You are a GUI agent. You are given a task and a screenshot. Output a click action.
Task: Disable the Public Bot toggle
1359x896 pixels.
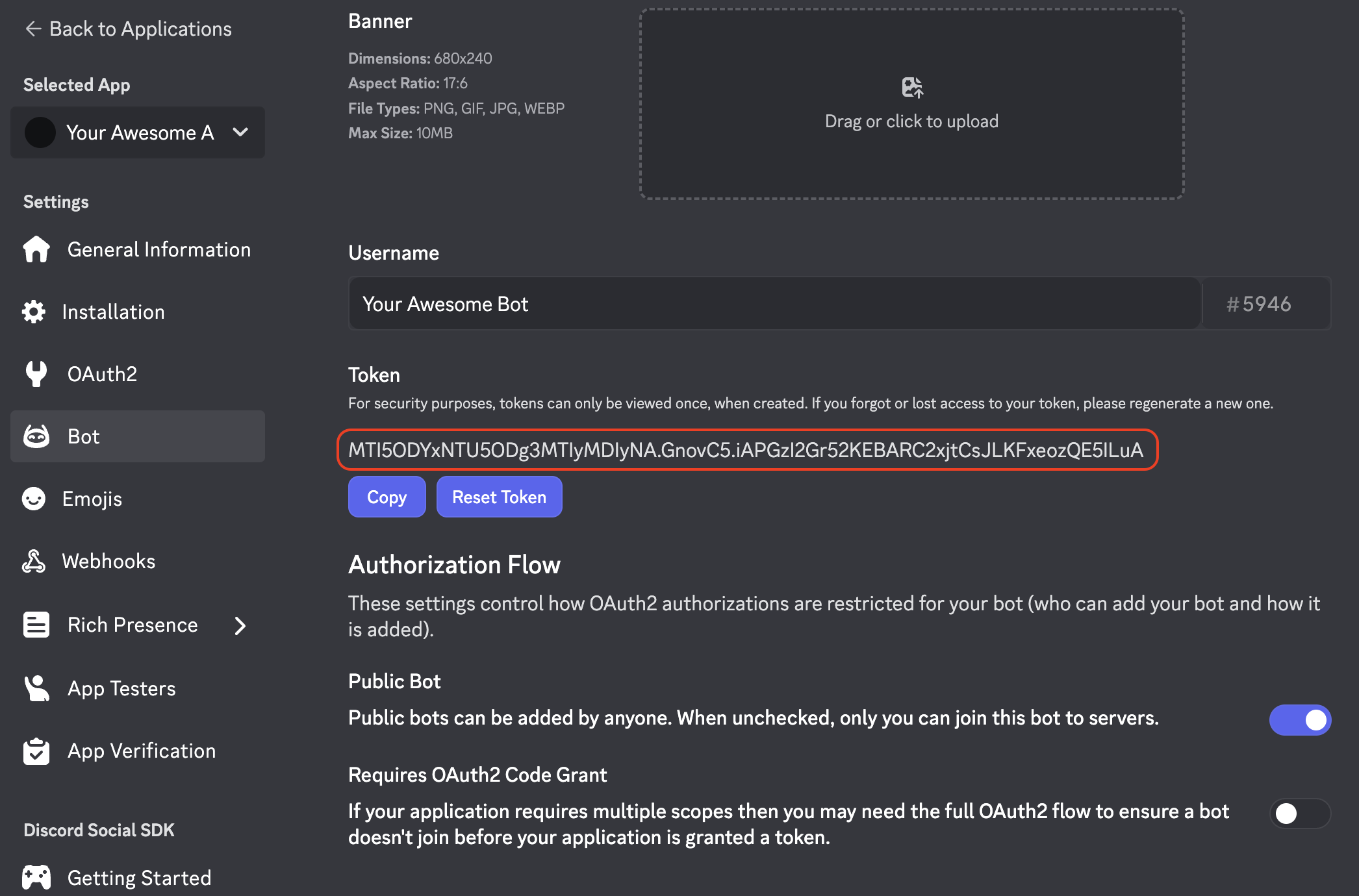coord(1300,719)
